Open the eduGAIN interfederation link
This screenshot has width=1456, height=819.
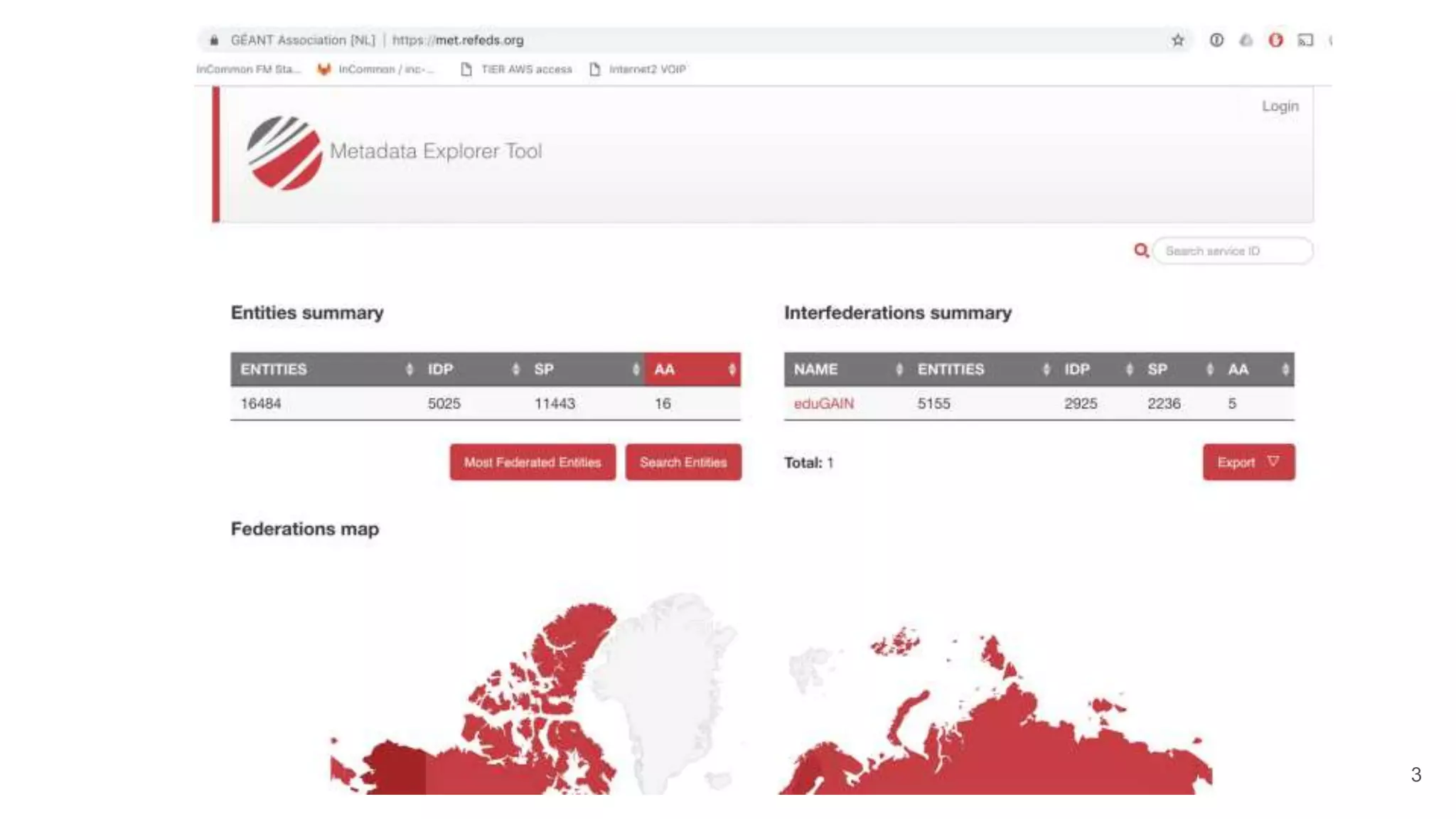point(823,404)
